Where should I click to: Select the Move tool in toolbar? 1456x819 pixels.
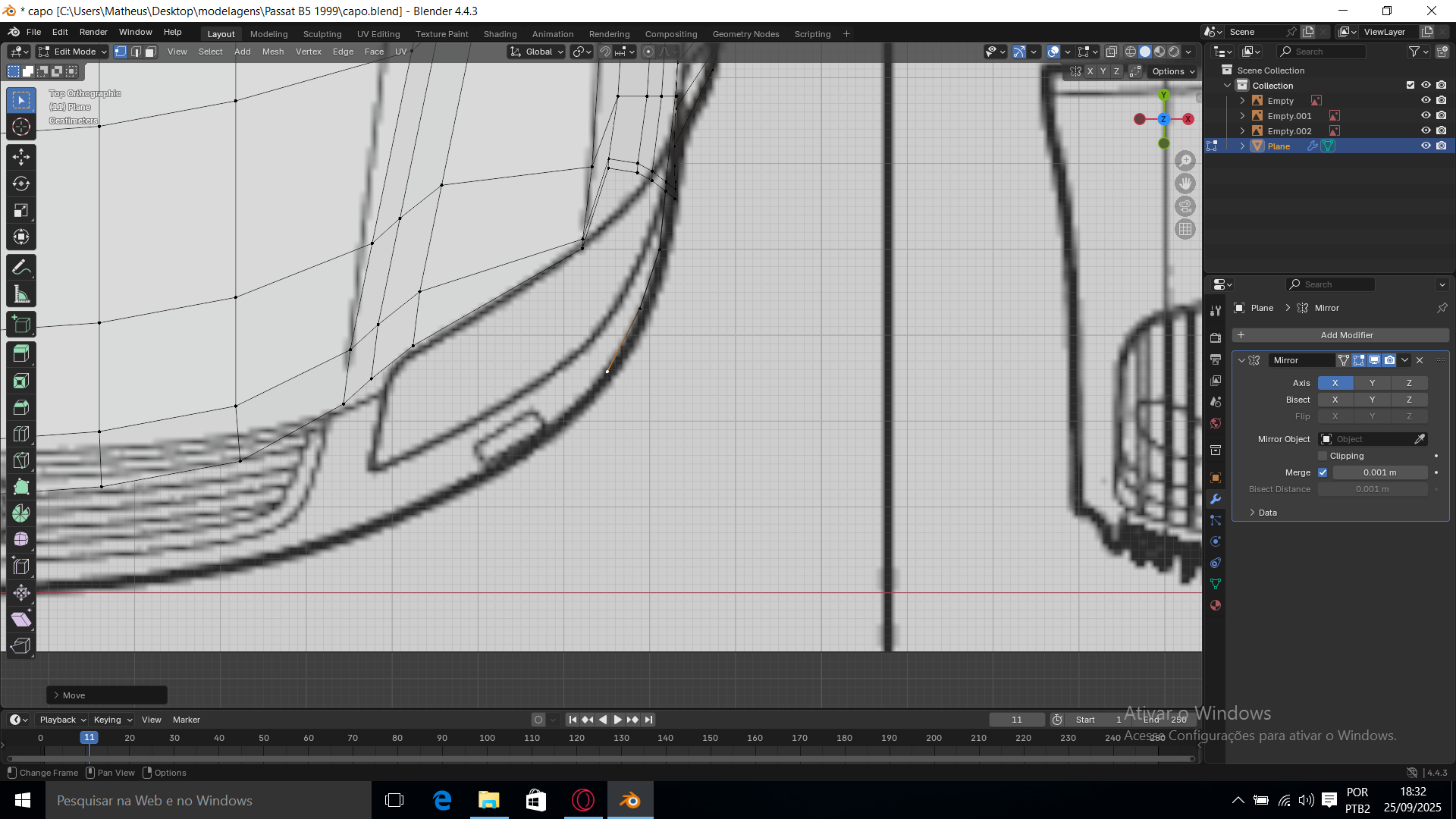click(21, 157)
